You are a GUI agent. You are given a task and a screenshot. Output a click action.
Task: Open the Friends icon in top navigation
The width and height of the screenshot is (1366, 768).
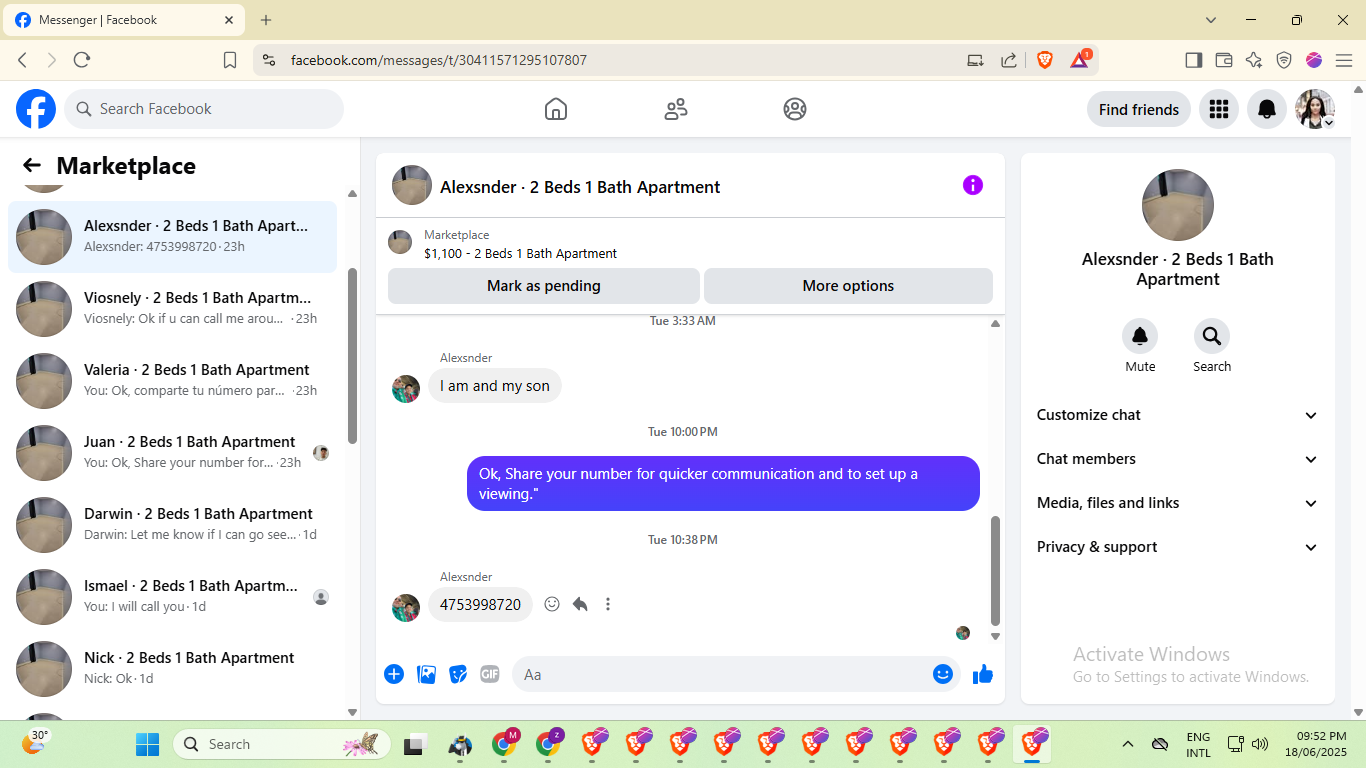676,109
